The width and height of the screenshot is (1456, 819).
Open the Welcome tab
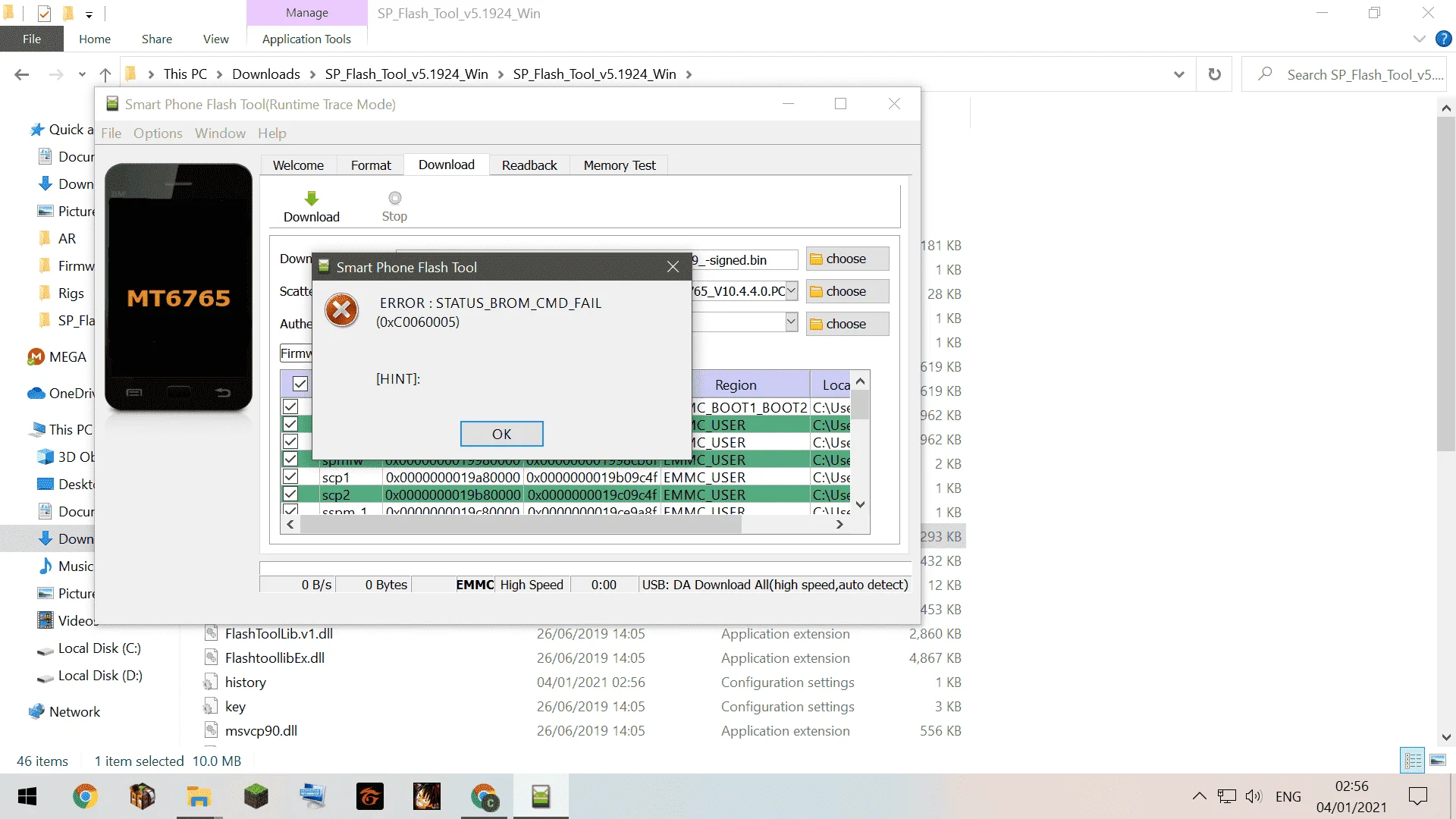pyautogui.click(x=298, y=165)
